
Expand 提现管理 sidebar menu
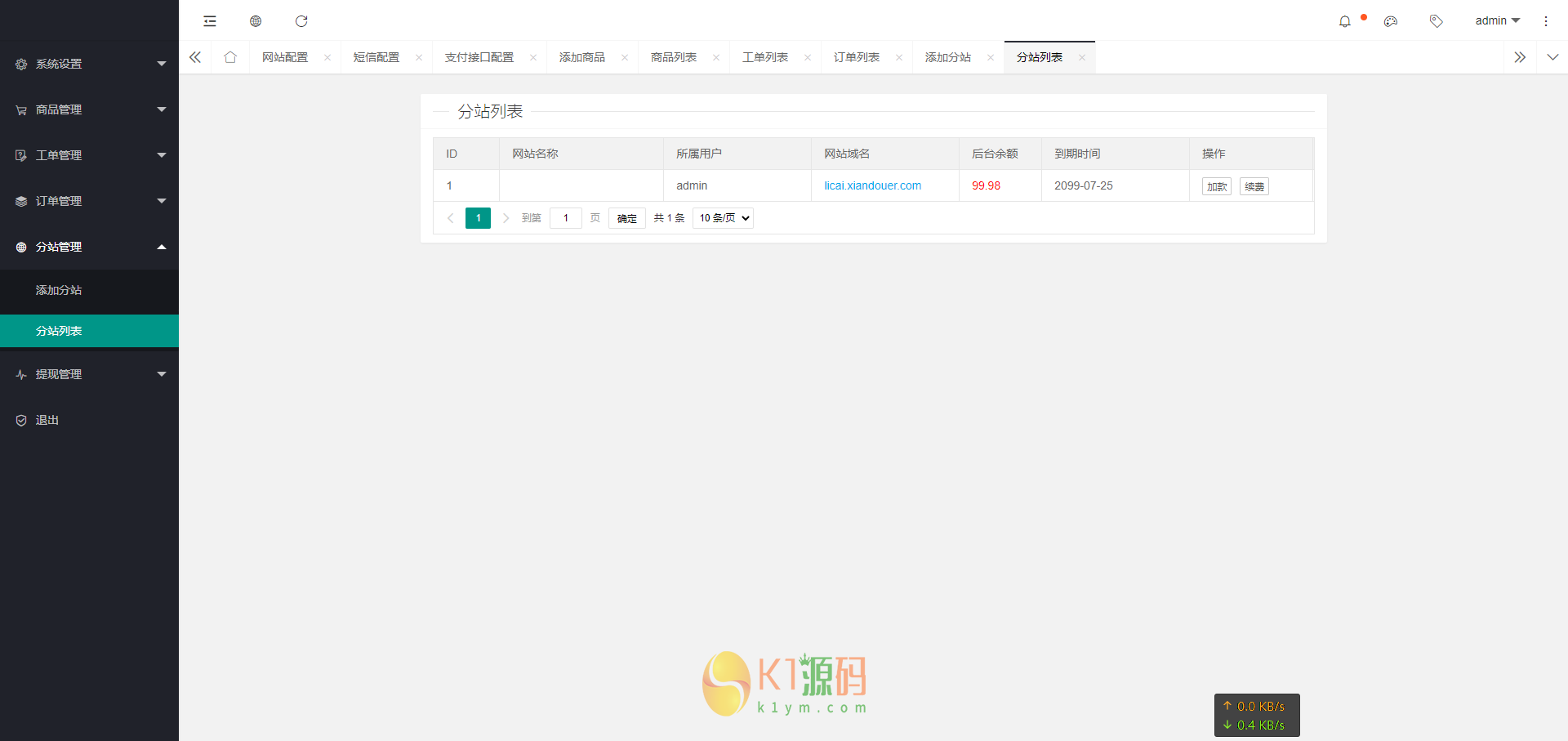pyautogui.click(x=89, y=374)
